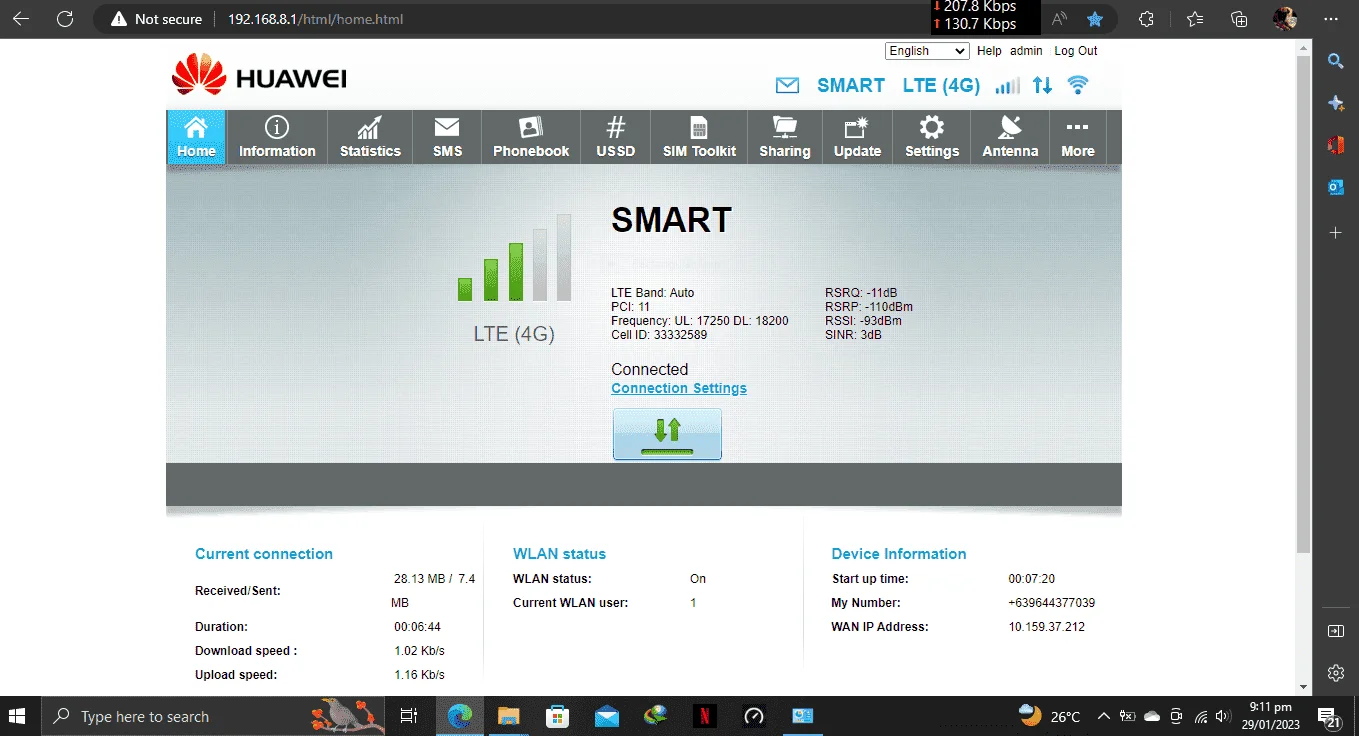
Task: Click the browser profile avatar
Action: coord(1285,19)
